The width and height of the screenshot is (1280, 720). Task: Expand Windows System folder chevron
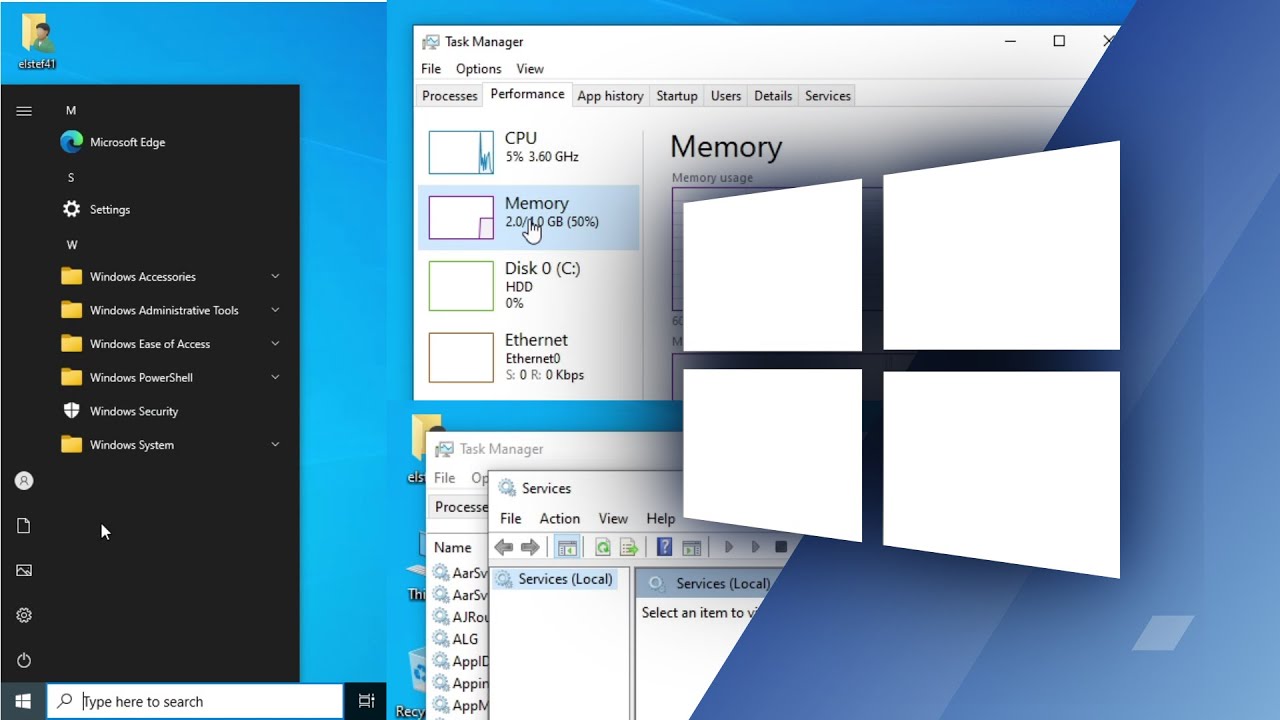click(x=275, y=444)
